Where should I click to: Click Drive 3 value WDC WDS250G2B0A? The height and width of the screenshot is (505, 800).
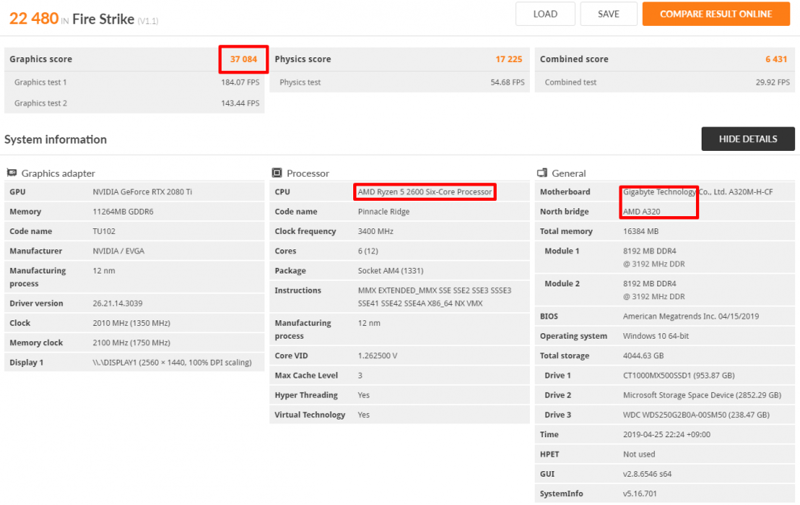click(x=696, y=415)
